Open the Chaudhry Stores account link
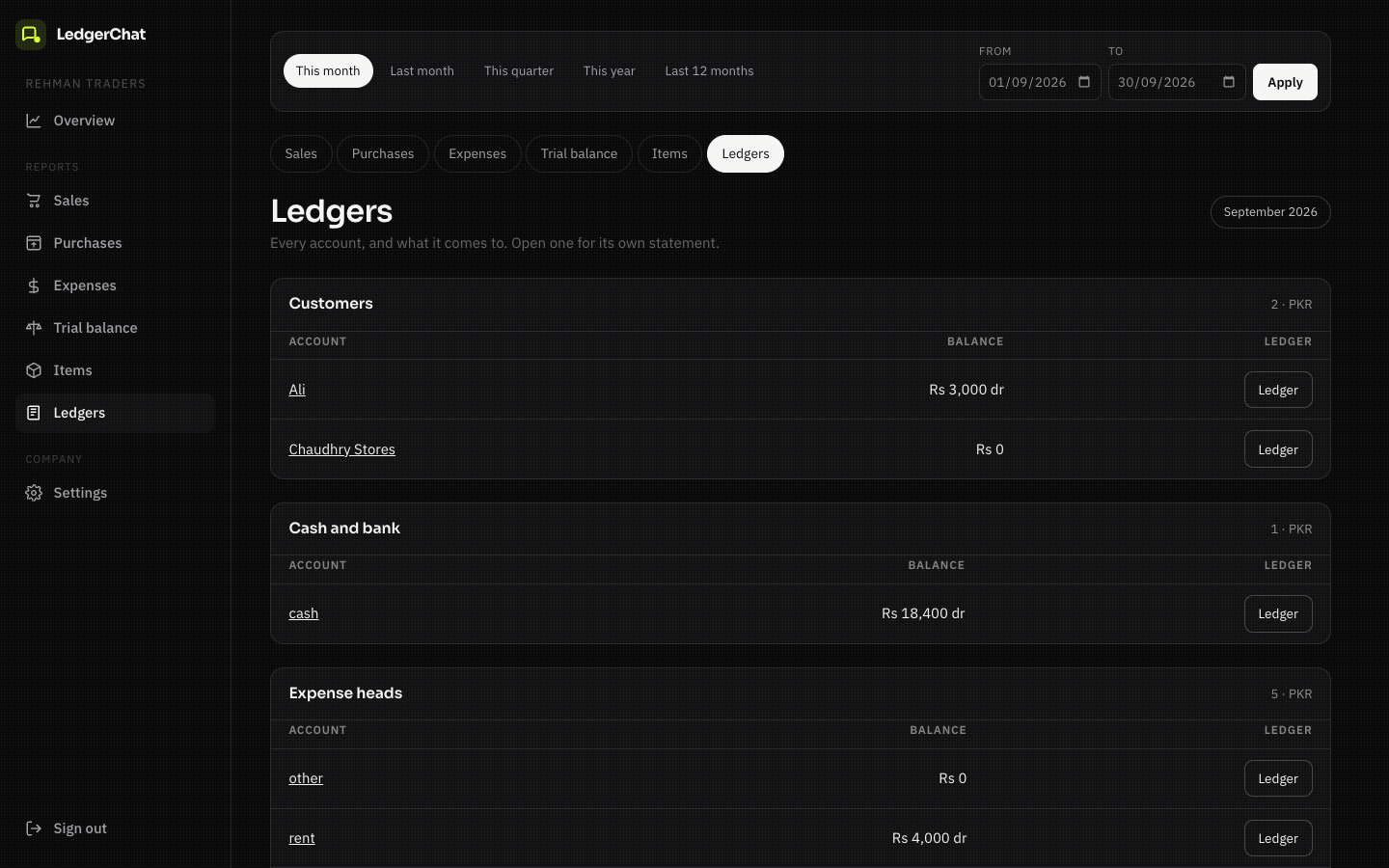 coord(341,449)
